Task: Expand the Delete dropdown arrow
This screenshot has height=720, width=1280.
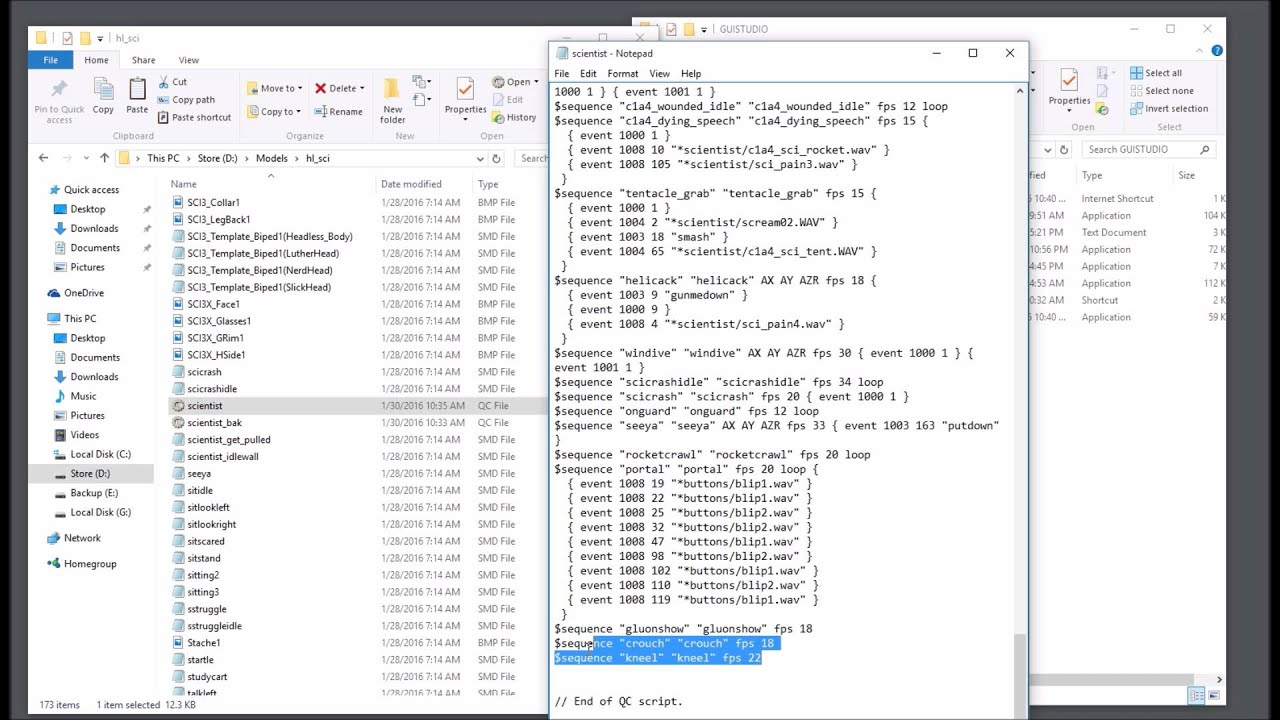Action: pos(361,88)
